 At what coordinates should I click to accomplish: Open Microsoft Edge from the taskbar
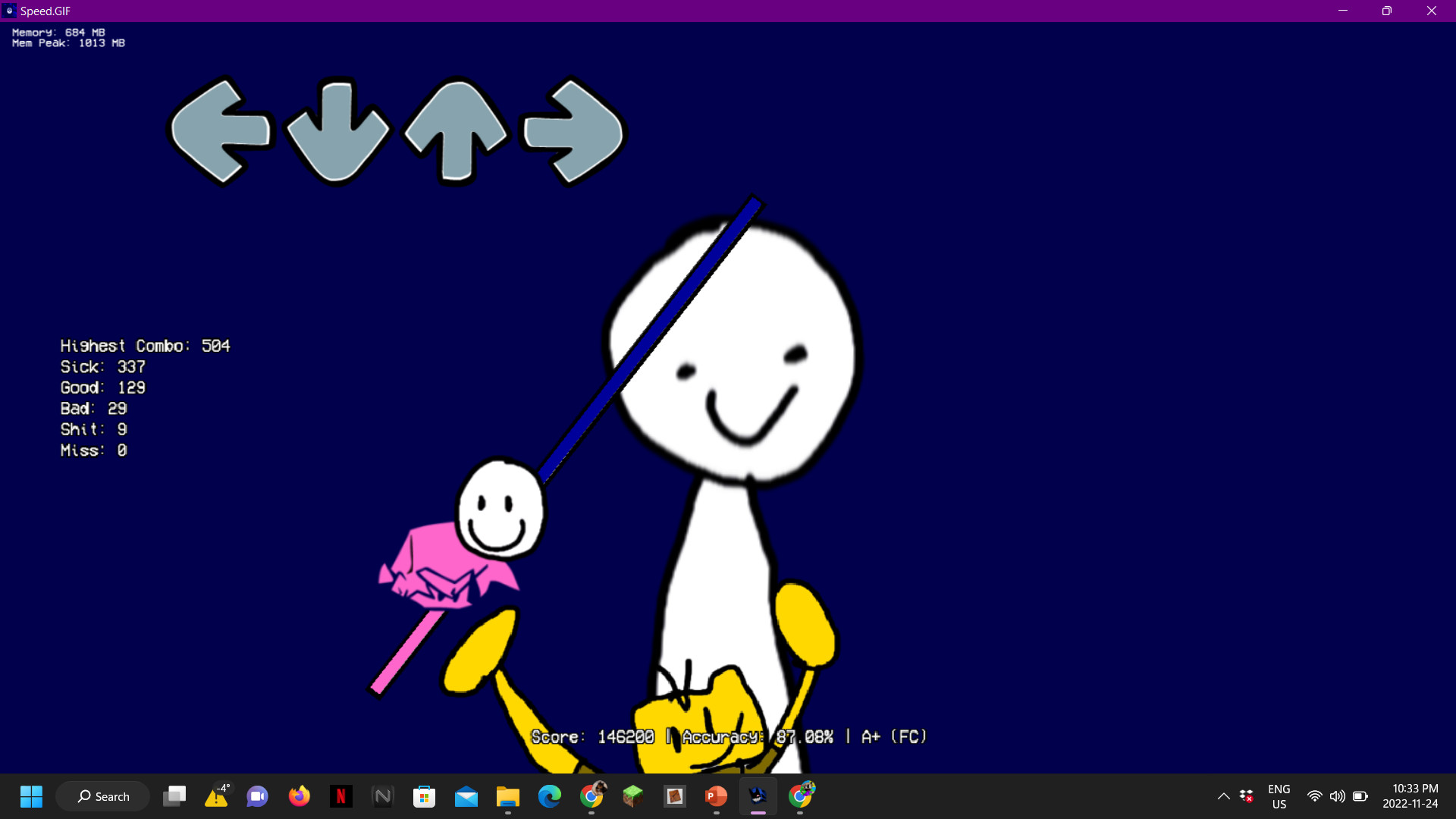pos(550,796)
